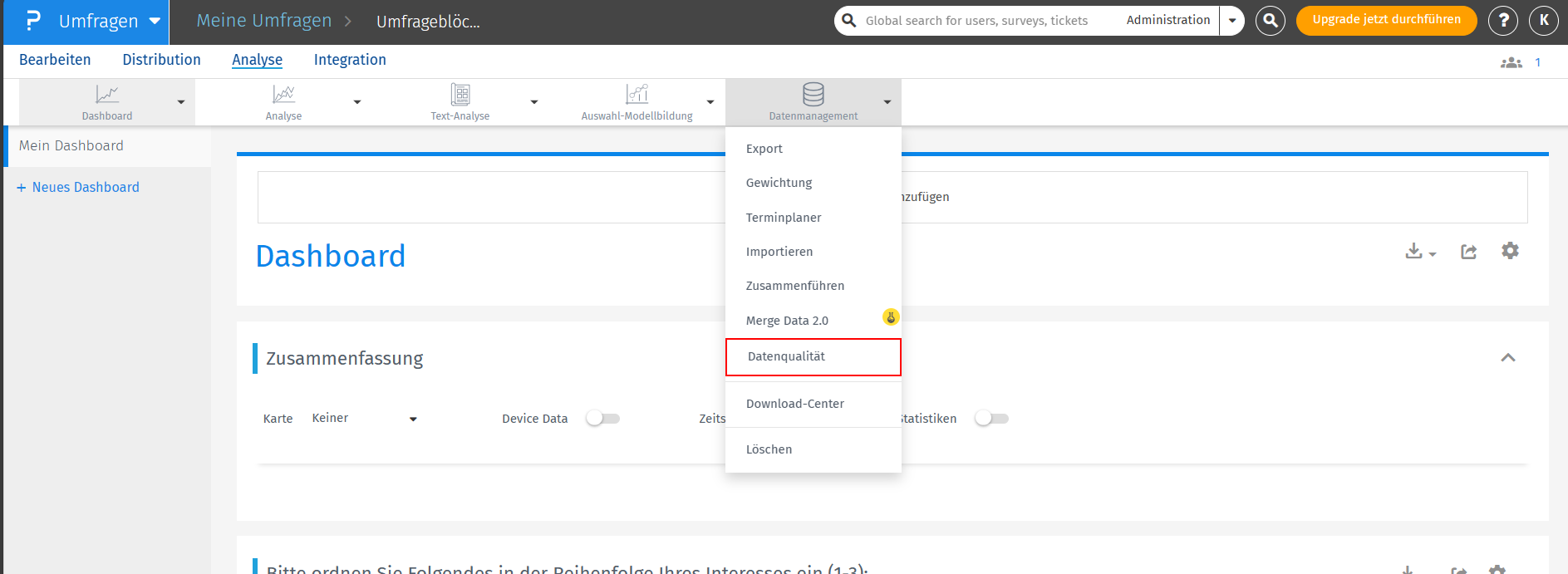Select the Auswahl-Modellbildung icon
This screenshot has width=1568, height=574.
click(x=637, y=95)
